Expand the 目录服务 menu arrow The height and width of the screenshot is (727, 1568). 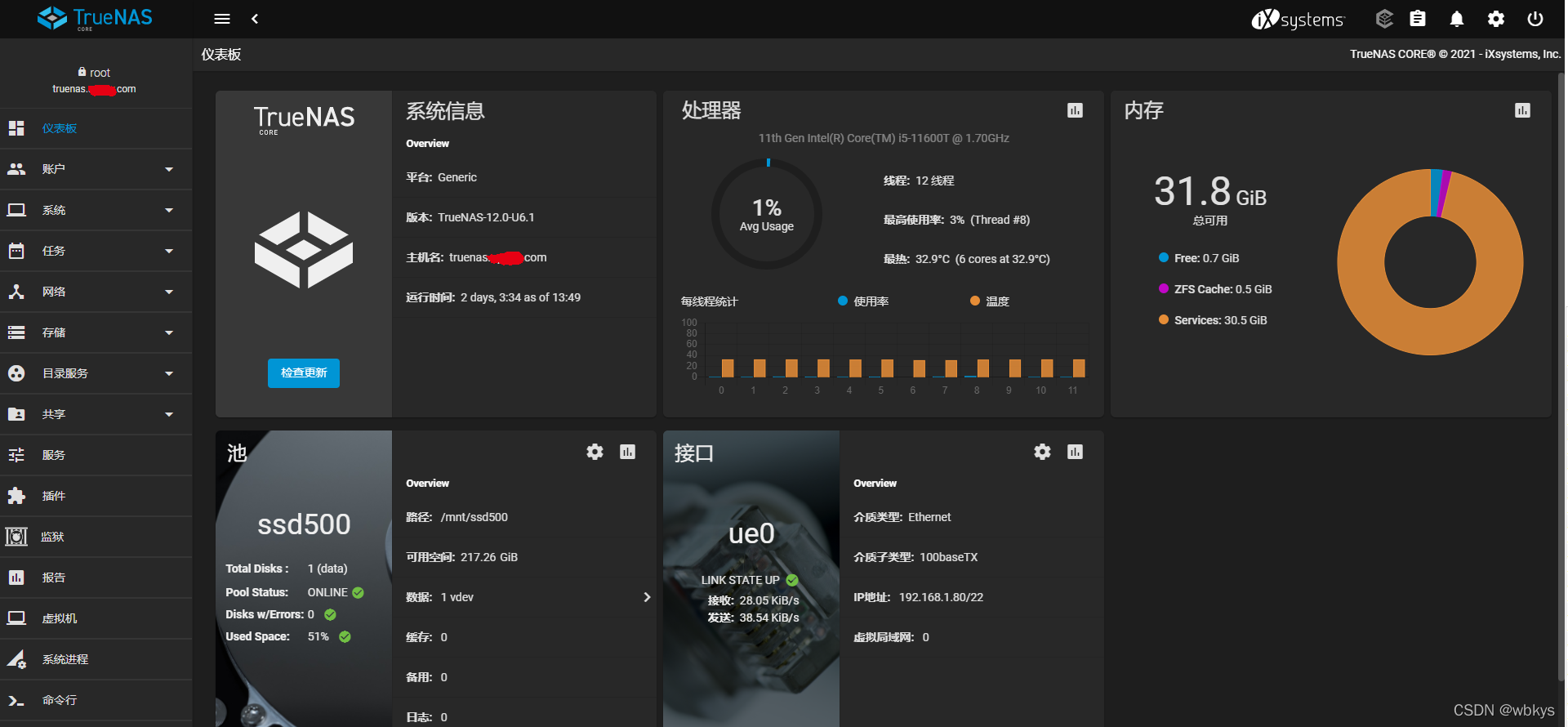[169, 374]
